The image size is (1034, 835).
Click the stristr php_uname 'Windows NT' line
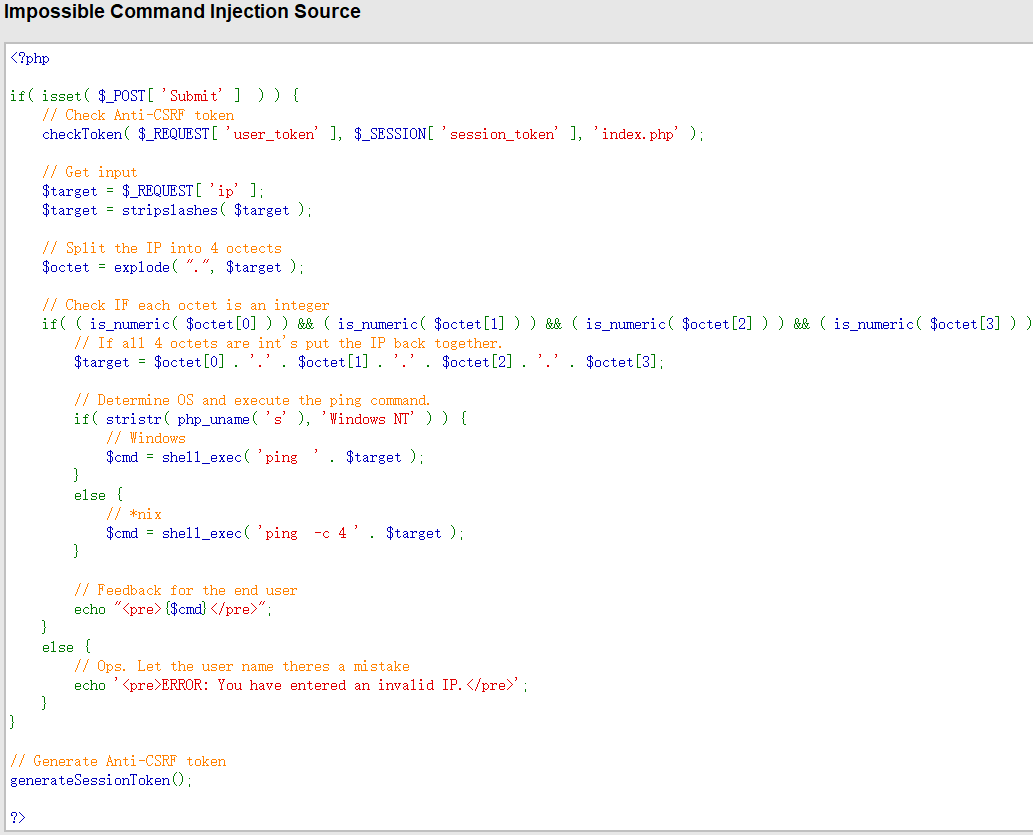(270, 419)
